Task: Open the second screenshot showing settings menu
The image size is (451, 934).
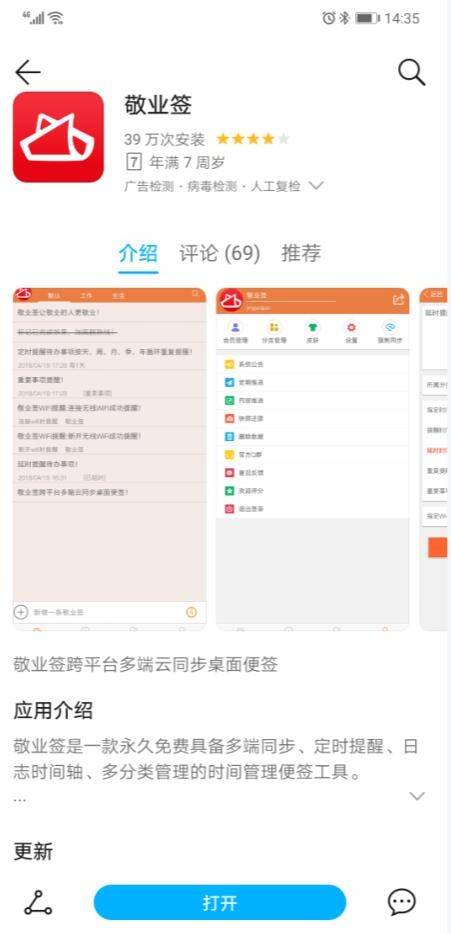Action: (313, 459)
